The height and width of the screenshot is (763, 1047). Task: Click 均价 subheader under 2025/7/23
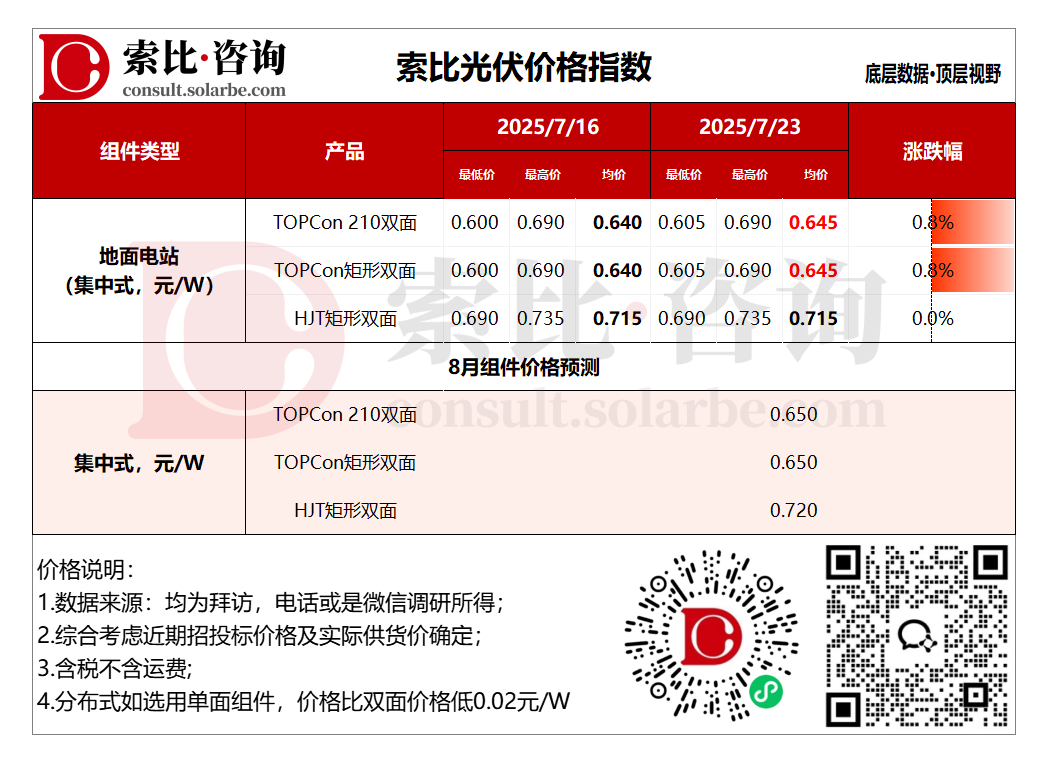(x=816, y=175)
